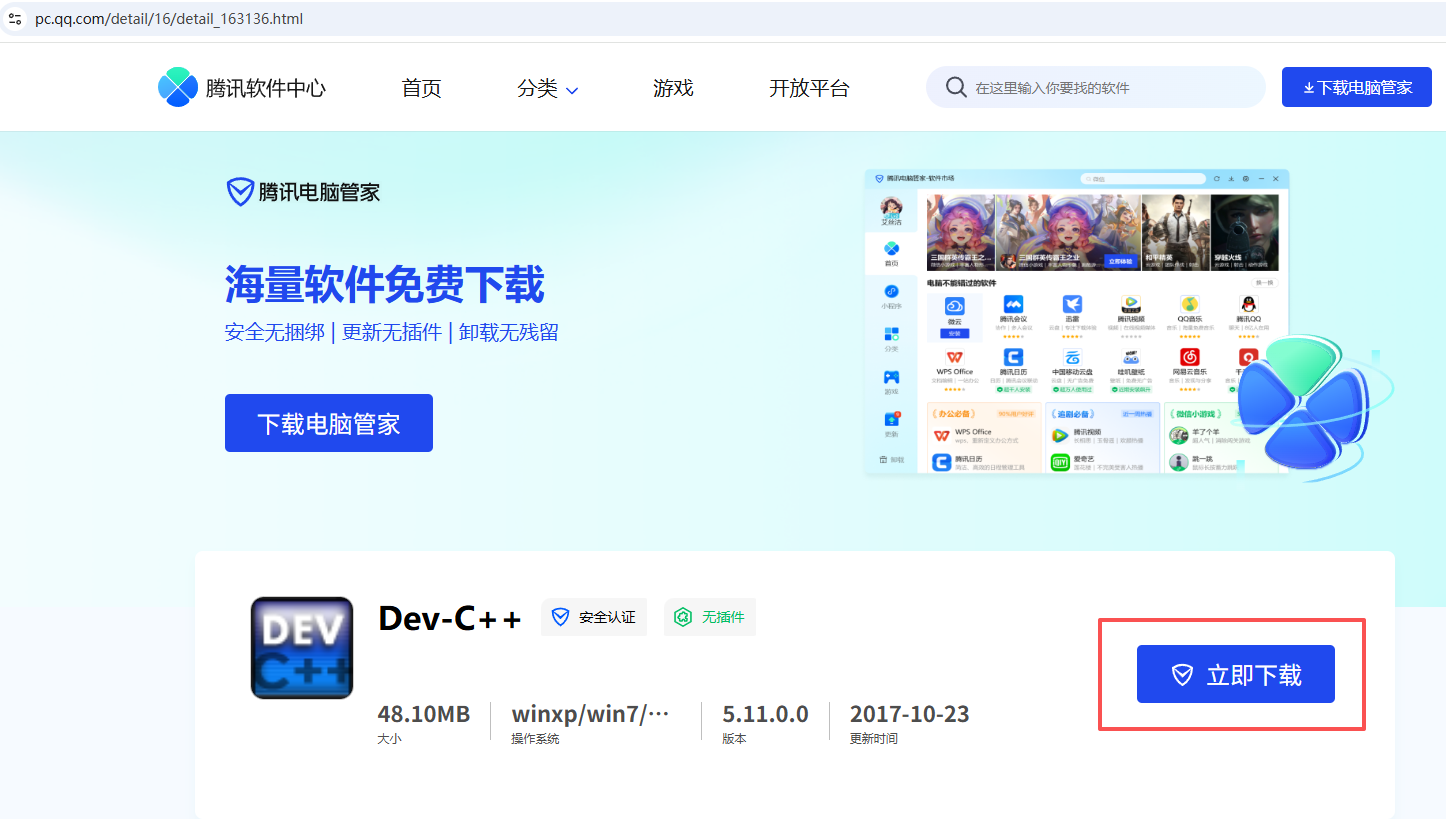Click the large 下载电脑管家 banner button
This screenshot has width=1446, height=819.
coord(329,423)
